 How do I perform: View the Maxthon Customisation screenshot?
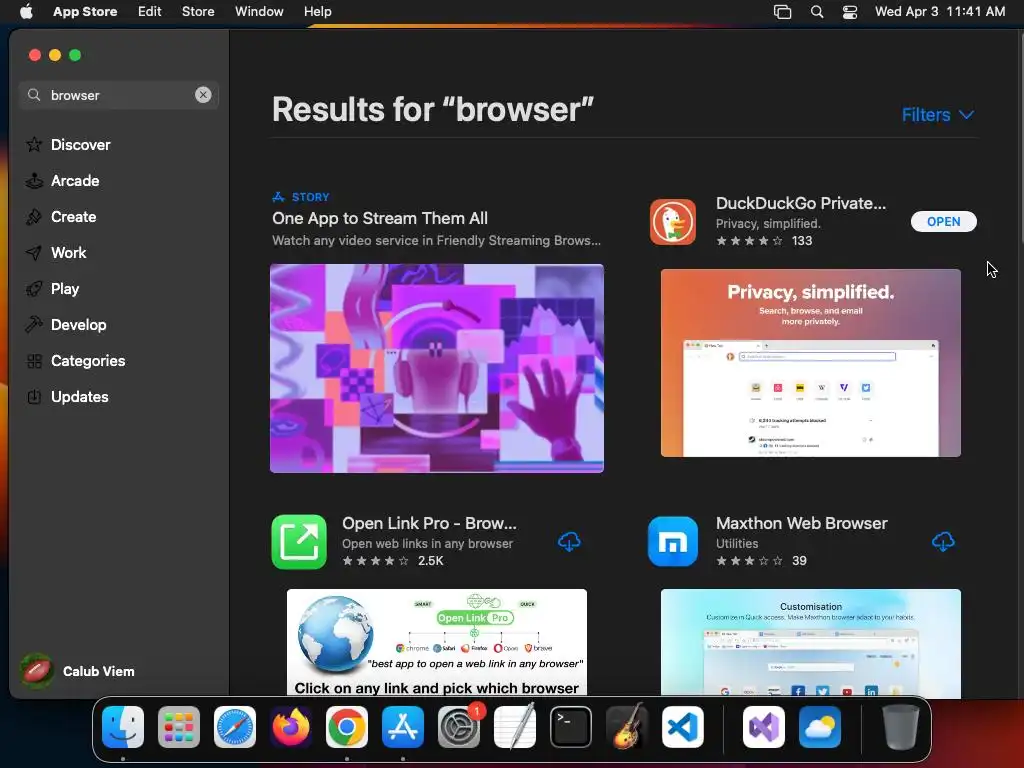click(810, 643)
